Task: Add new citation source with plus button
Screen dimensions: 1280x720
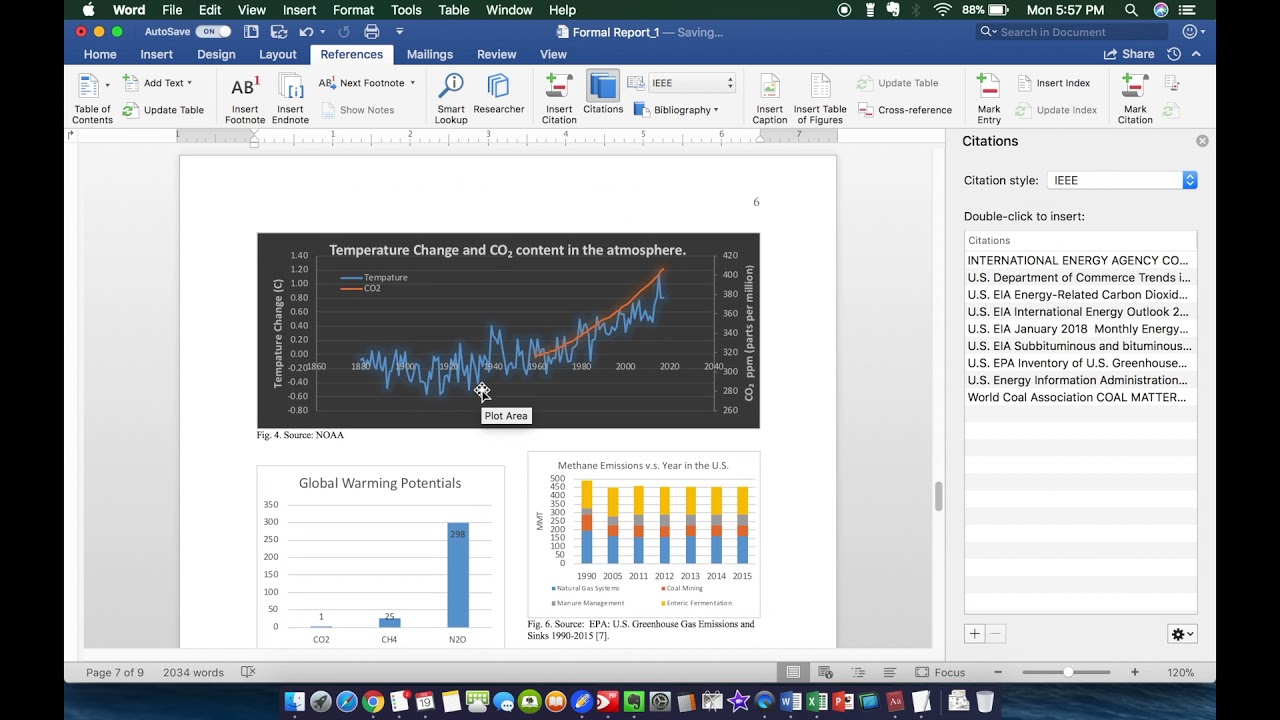Action: tap(975, 634)
